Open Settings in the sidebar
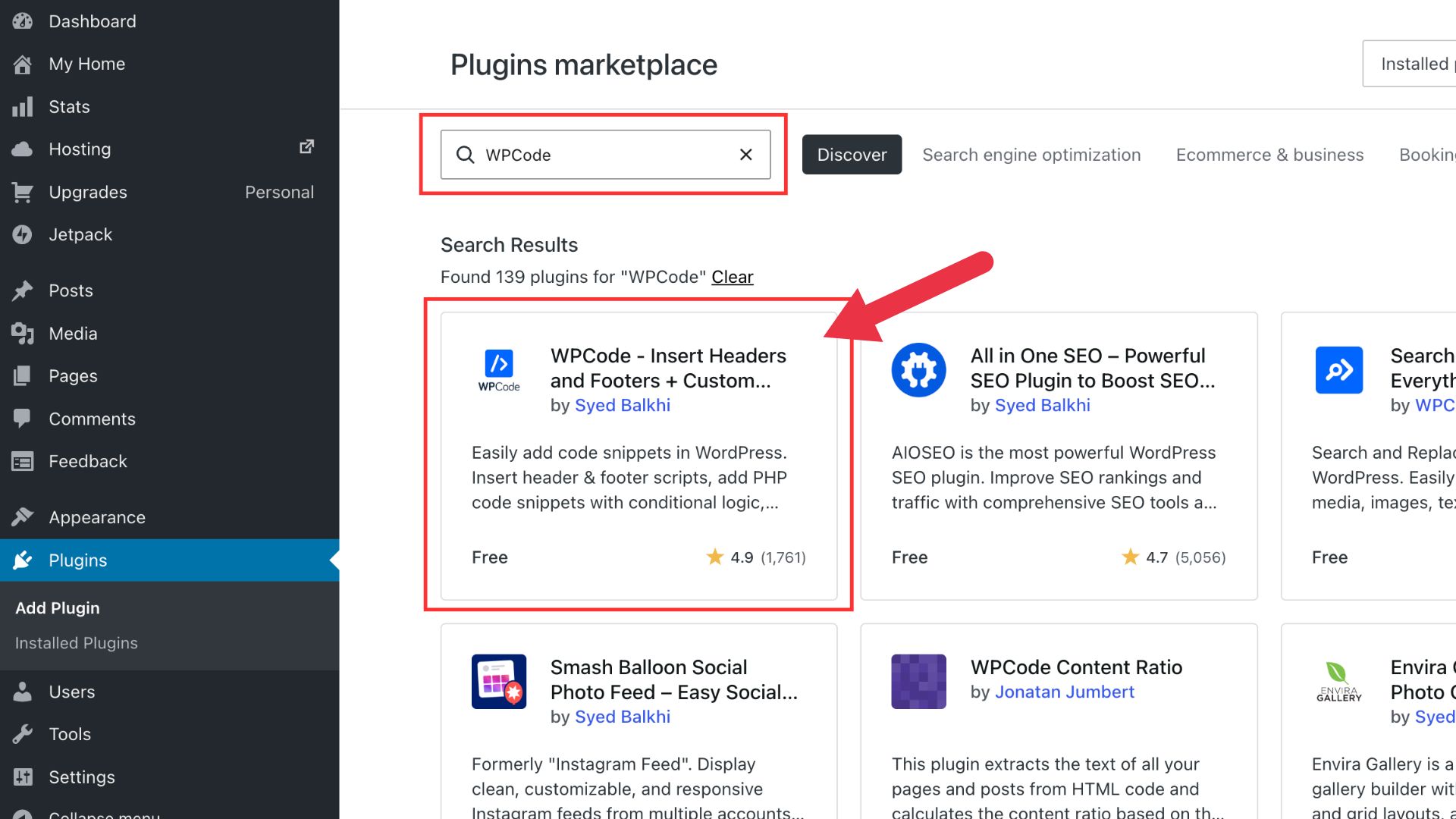 point(169,777)
